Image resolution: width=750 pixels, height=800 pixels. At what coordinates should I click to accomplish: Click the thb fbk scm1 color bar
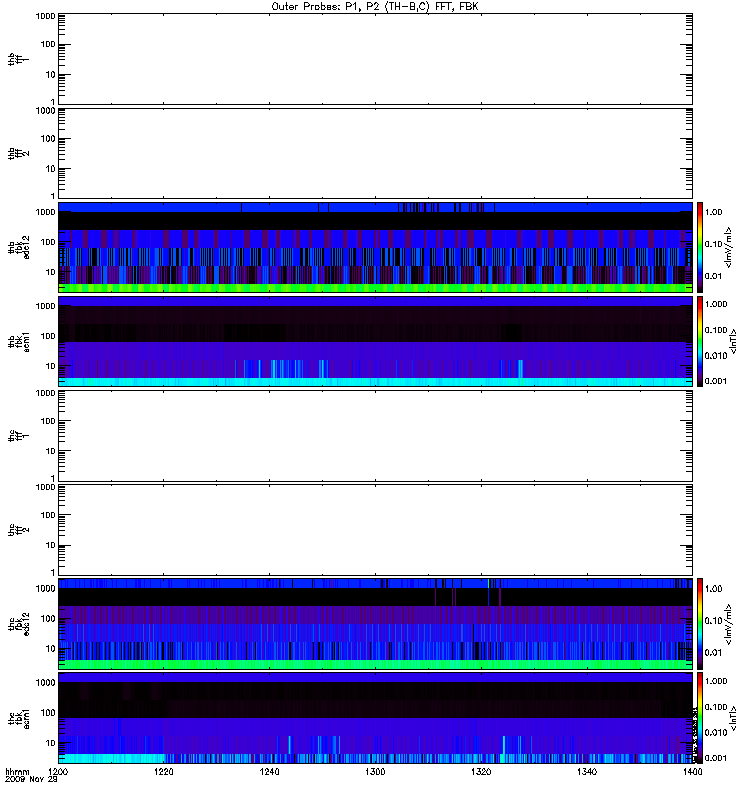point(700,342)
